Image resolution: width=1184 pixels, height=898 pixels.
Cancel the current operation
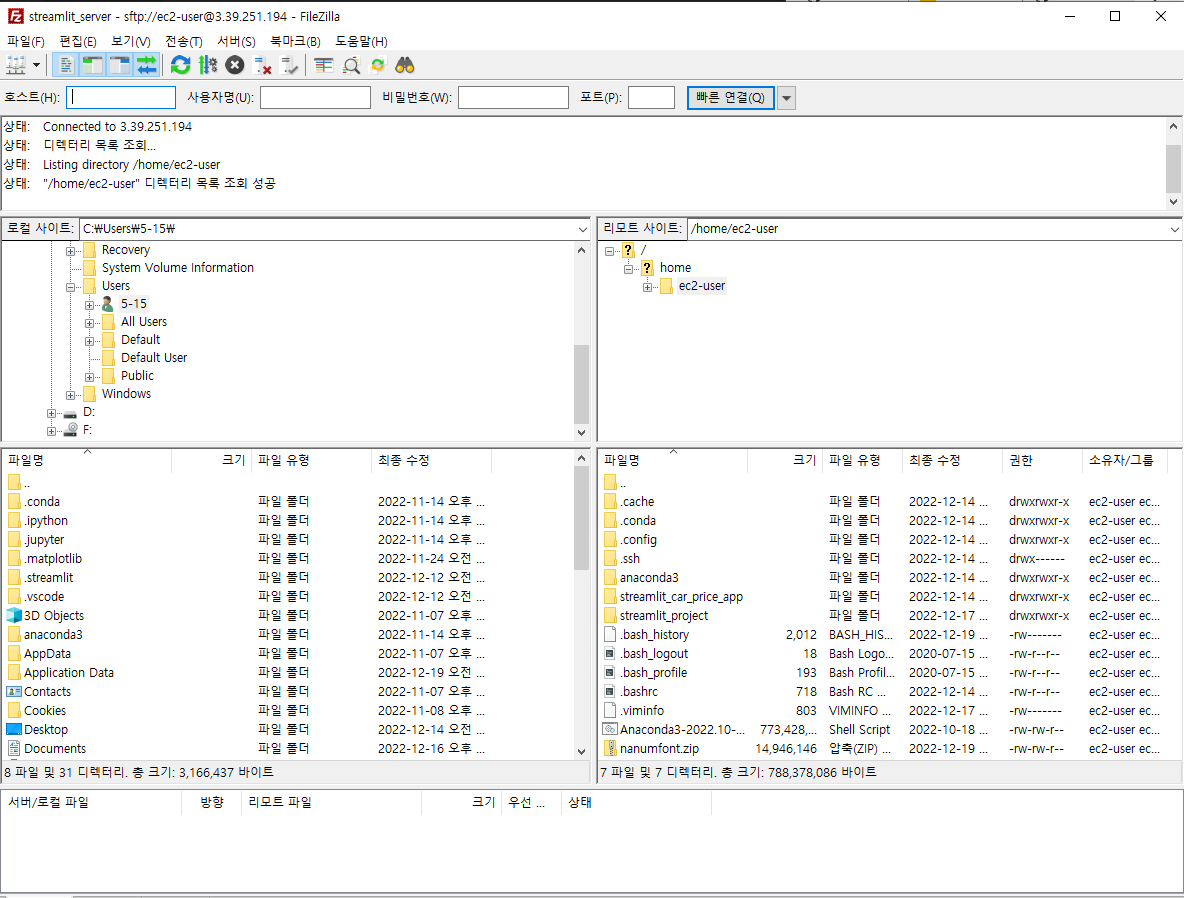[235, 66]
